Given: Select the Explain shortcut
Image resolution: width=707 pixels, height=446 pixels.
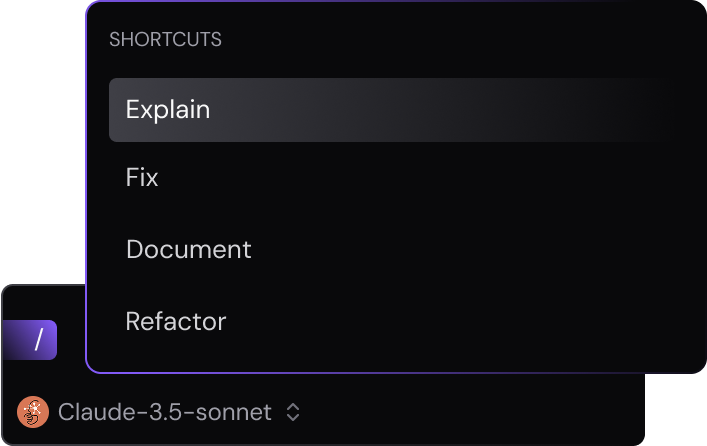Looking at the screenshot, I should pos(392,110).
